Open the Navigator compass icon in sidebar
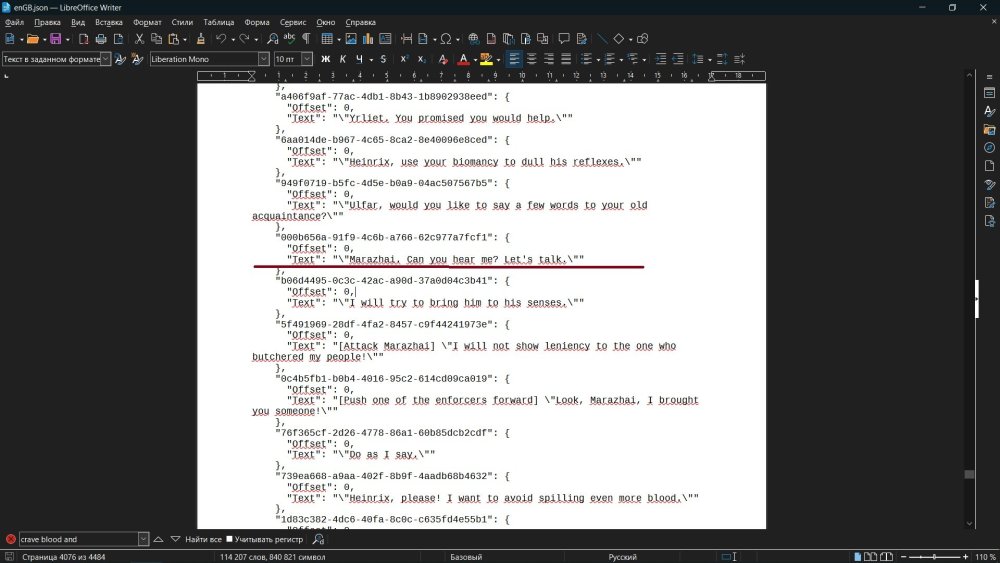This screenshot has width=1000, height=563. (989, 148)
